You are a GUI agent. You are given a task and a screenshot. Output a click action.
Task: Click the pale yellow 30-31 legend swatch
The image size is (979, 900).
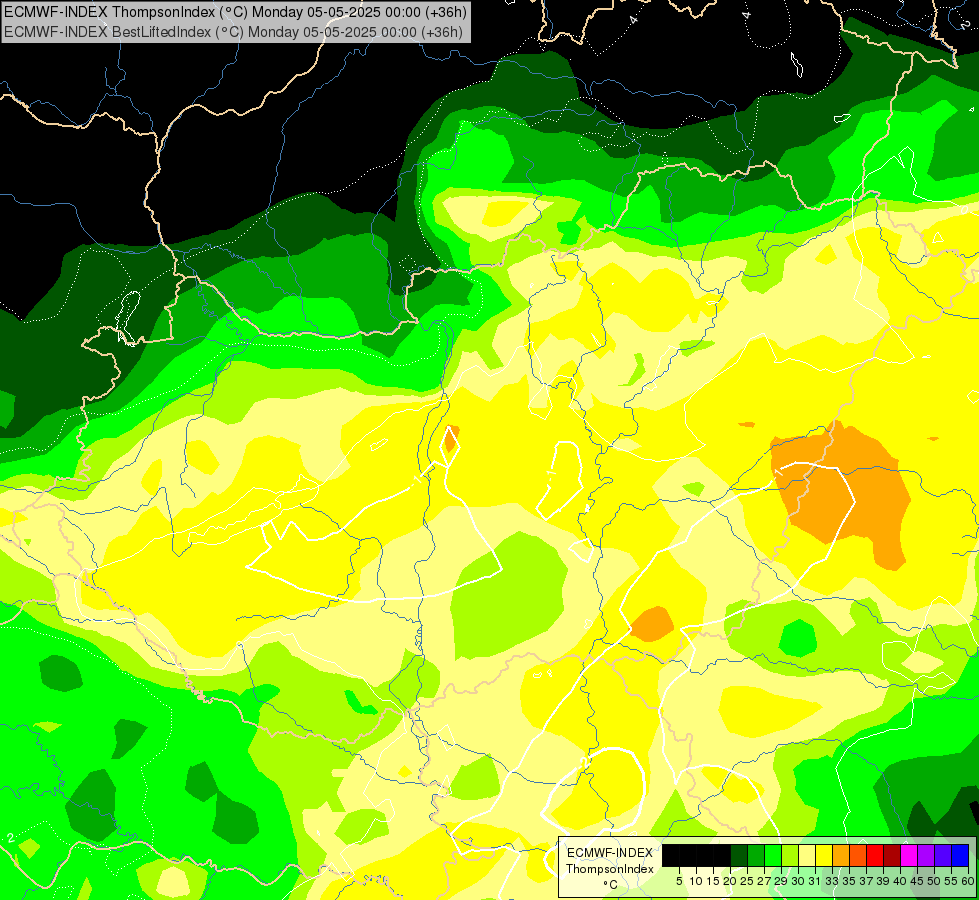807,856
